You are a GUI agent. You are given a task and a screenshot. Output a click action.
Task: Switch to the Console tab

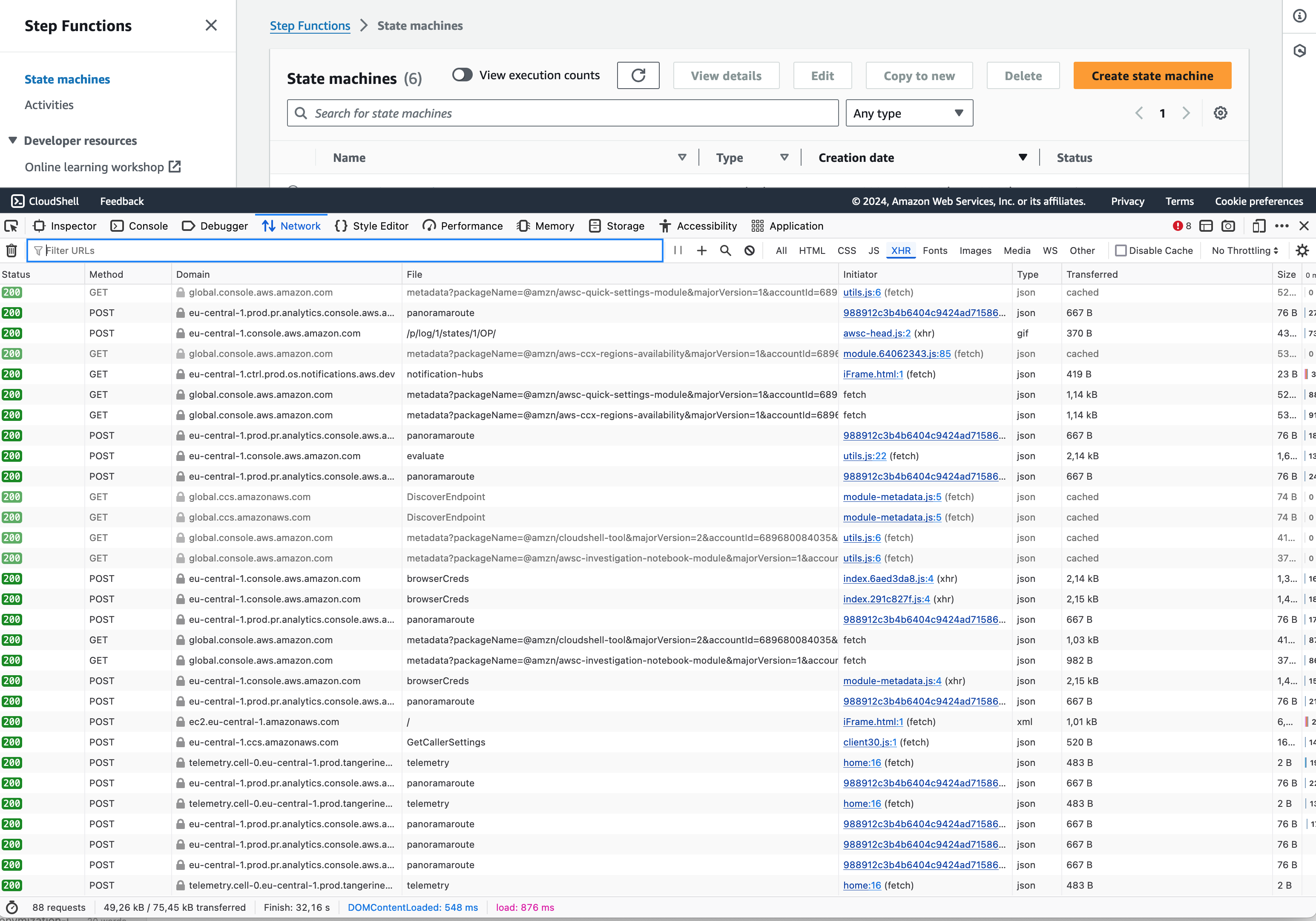coord(139,226)
